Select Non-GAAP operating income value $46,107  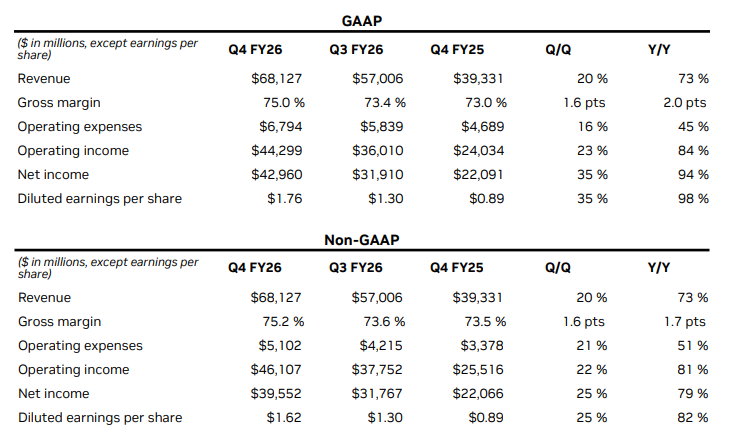pos(276,369)
